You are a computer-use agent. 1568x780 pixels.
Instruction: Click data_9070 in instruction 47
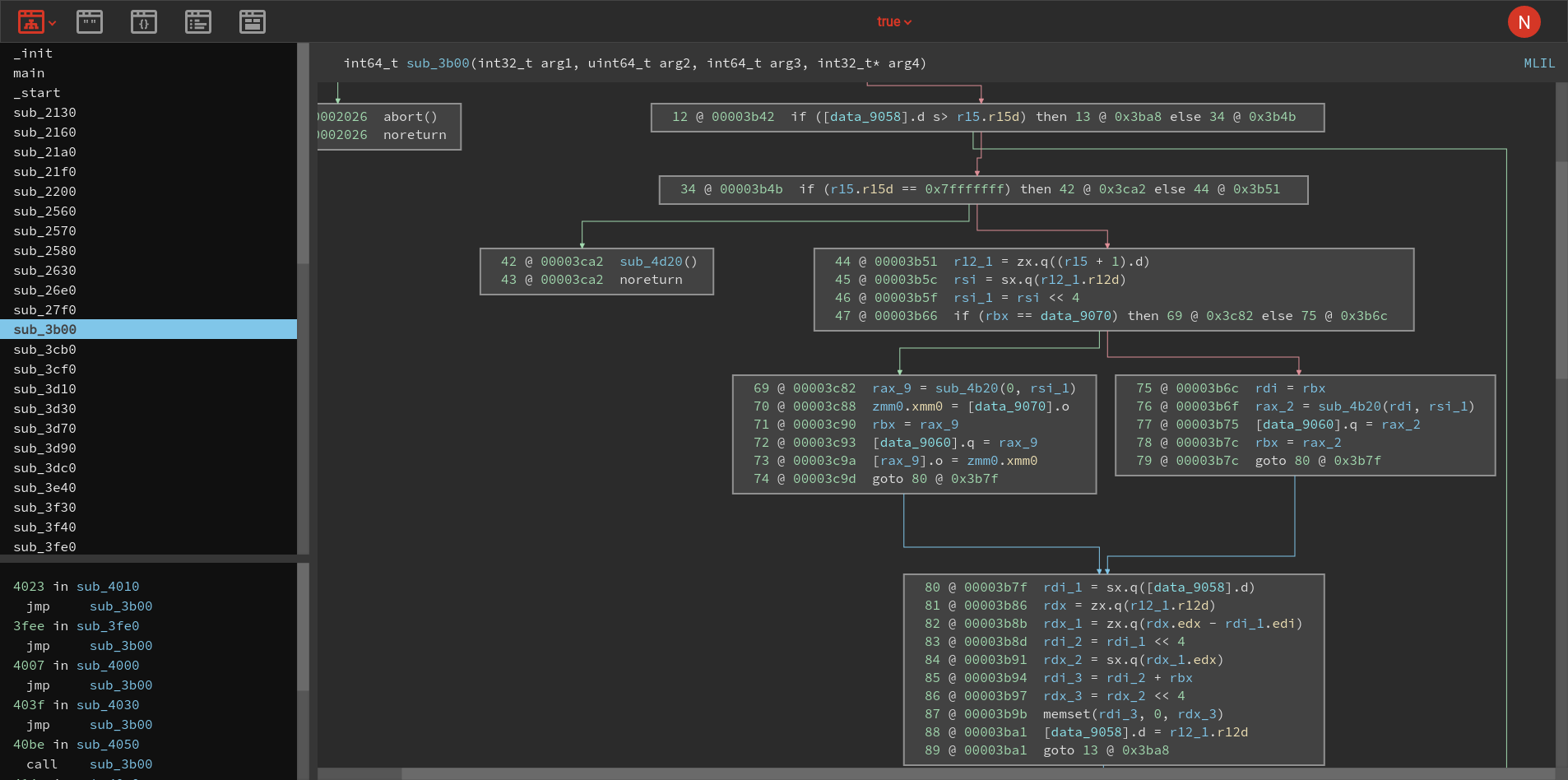pos(1076,316)
